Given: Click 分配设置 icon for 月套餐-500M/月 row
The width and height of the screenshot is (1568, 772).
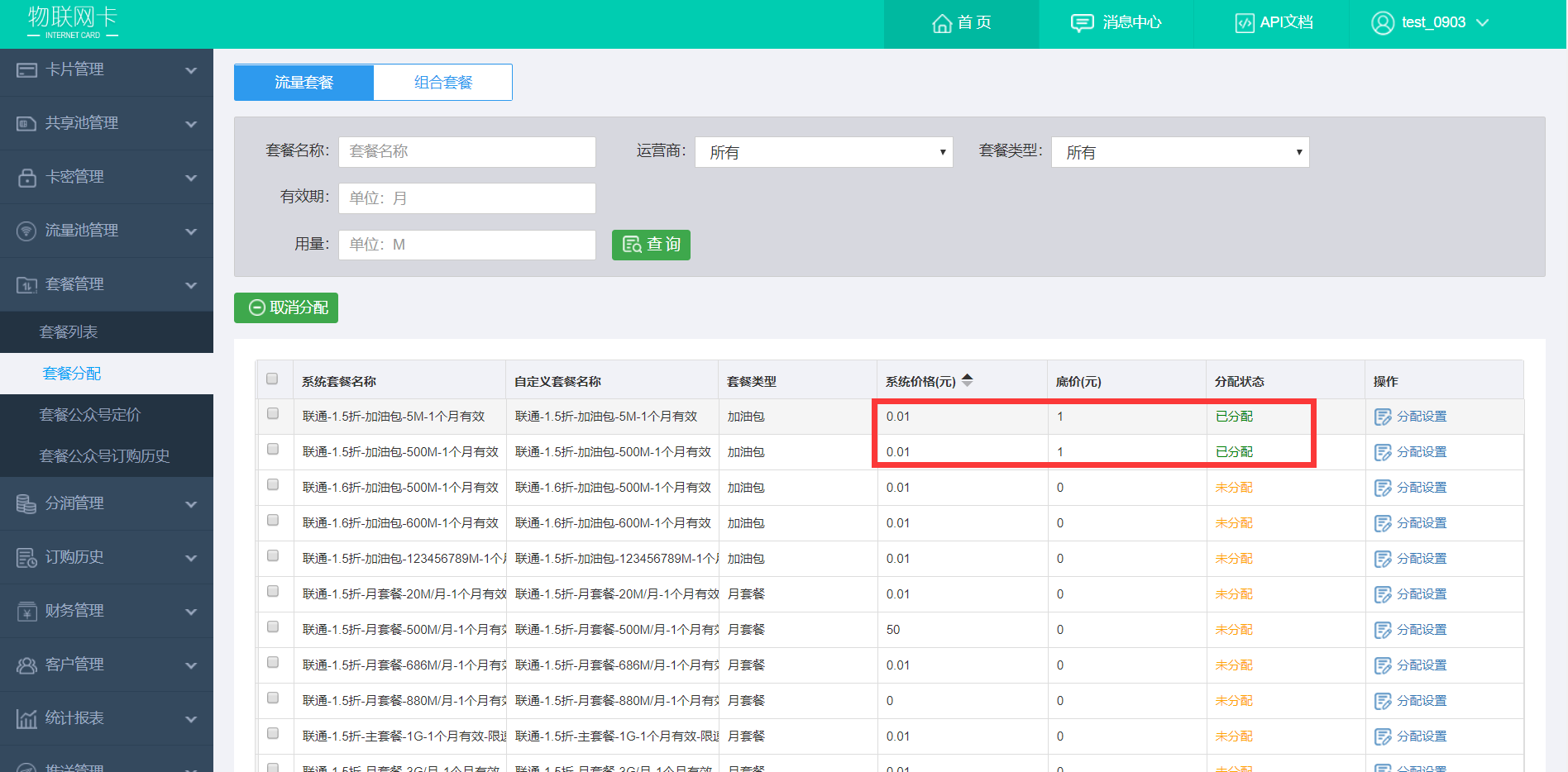Looking at the screenshot, I should [x=1383, y=631].
